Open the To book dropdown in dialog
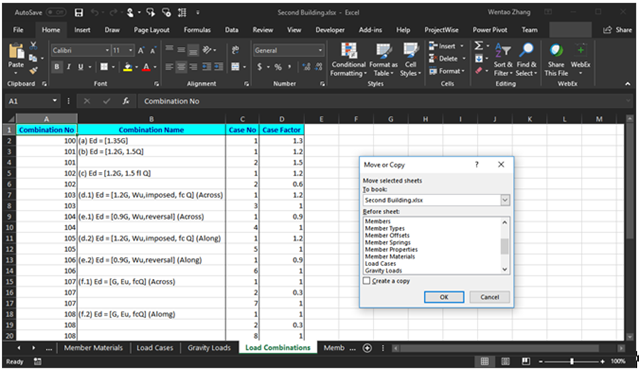This screenshot has width=639, height=369. (x=505, y=200)
